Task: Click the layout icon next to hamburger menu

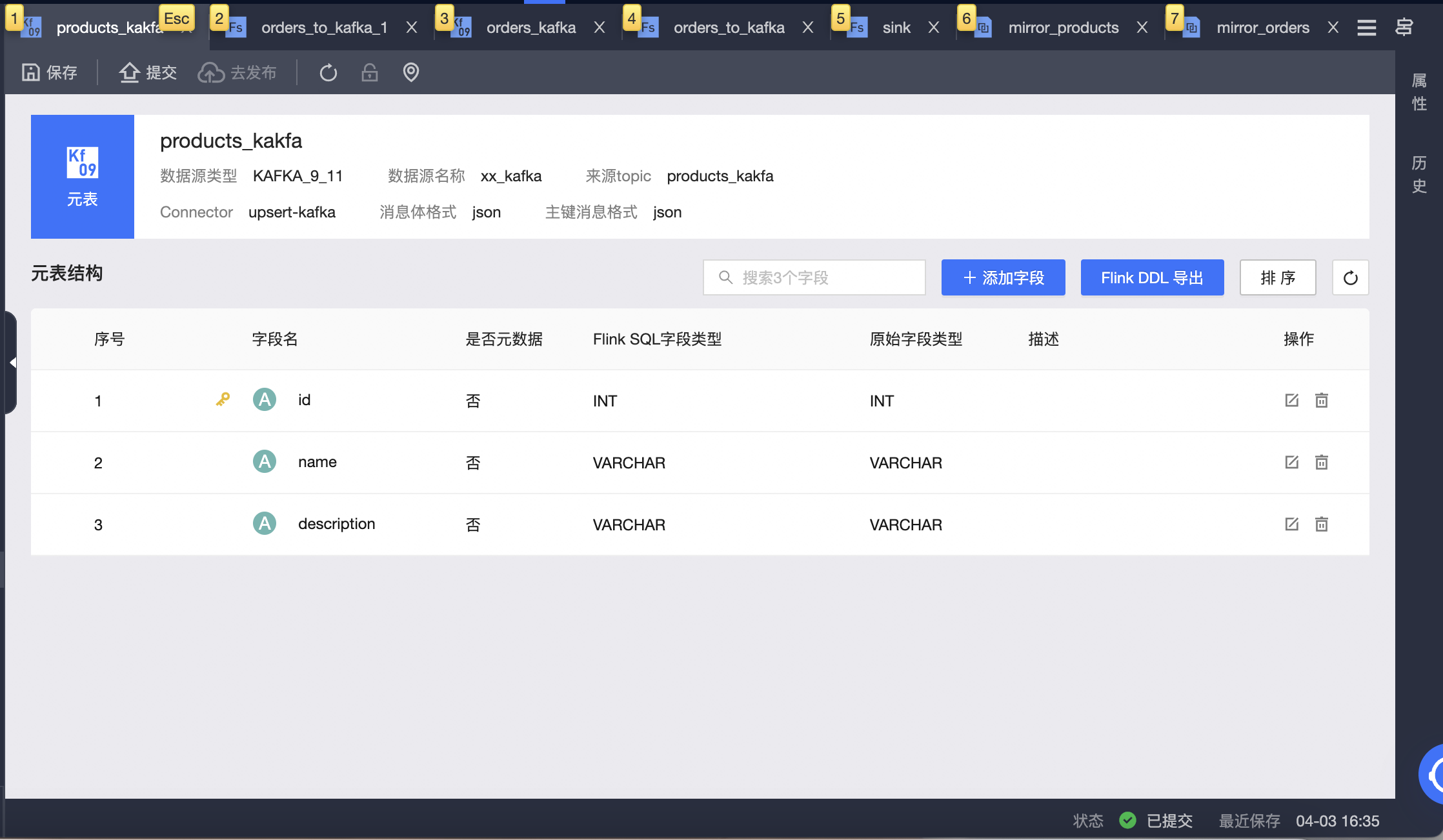Action: coord(1404,27)
